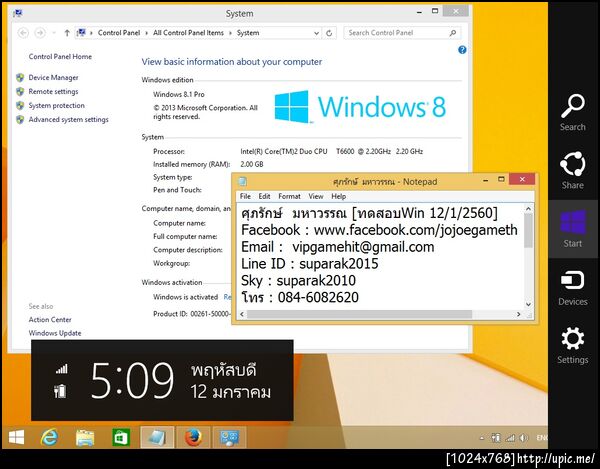Viewport: 600px width, 469px height.
Task: Show hidden tray icons arrow
Action: pos(482,438)
